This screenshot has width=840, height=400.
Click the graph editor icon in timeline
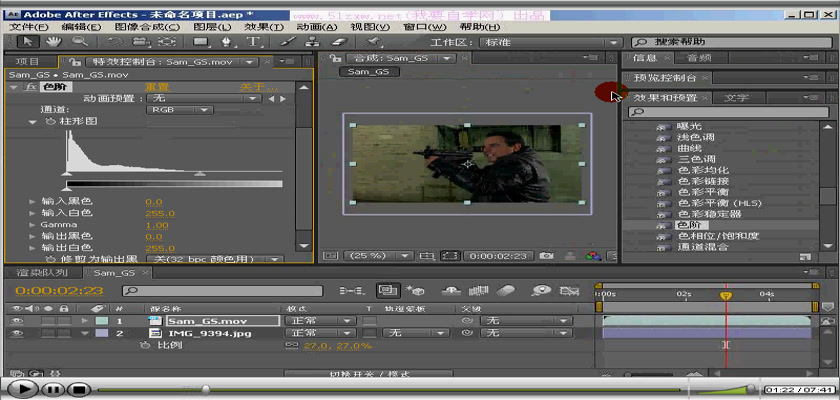tap(569, 291)
